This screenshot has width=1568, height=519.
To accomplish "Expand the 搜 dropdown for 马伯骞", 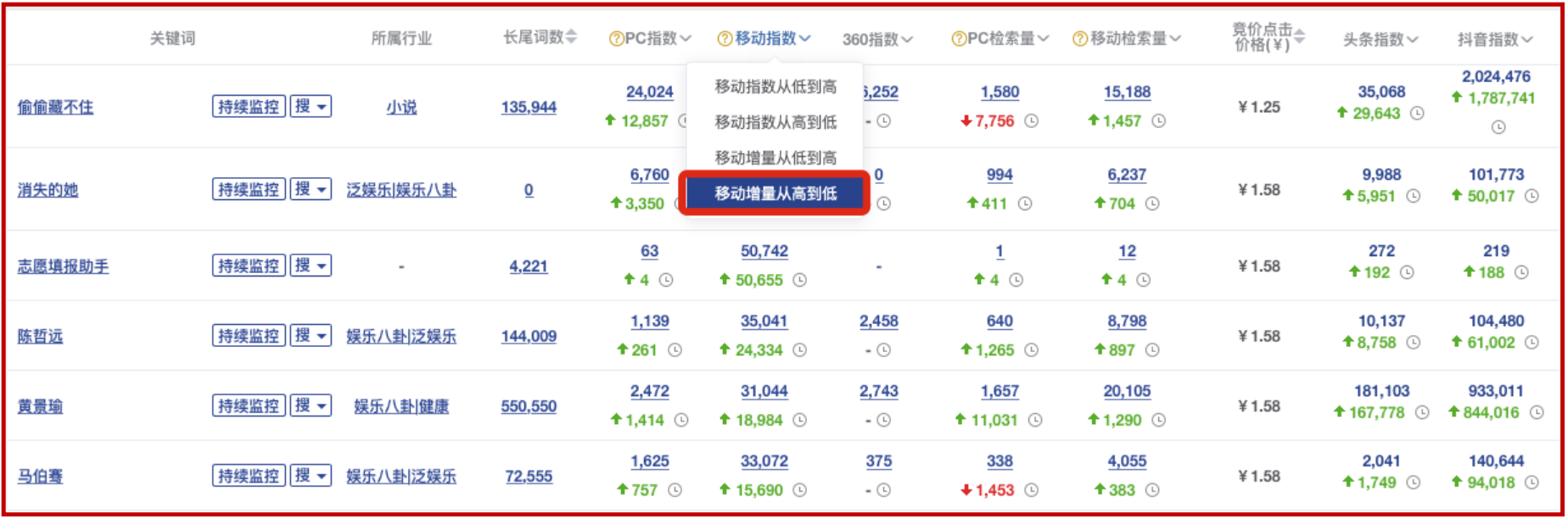I will (x=311, y=476).
